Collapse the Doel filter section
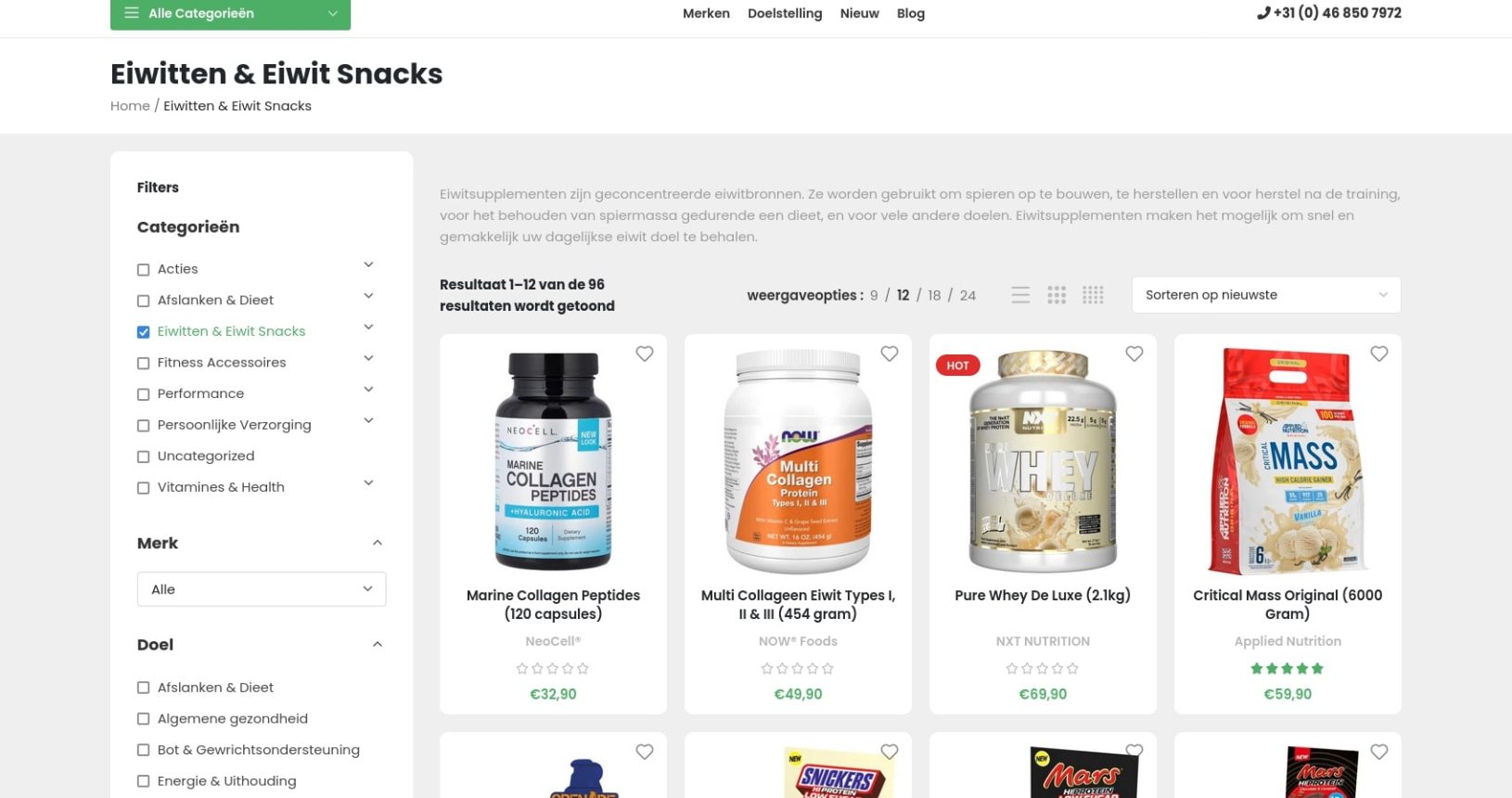1512x798 pixels. click(378, 645)
